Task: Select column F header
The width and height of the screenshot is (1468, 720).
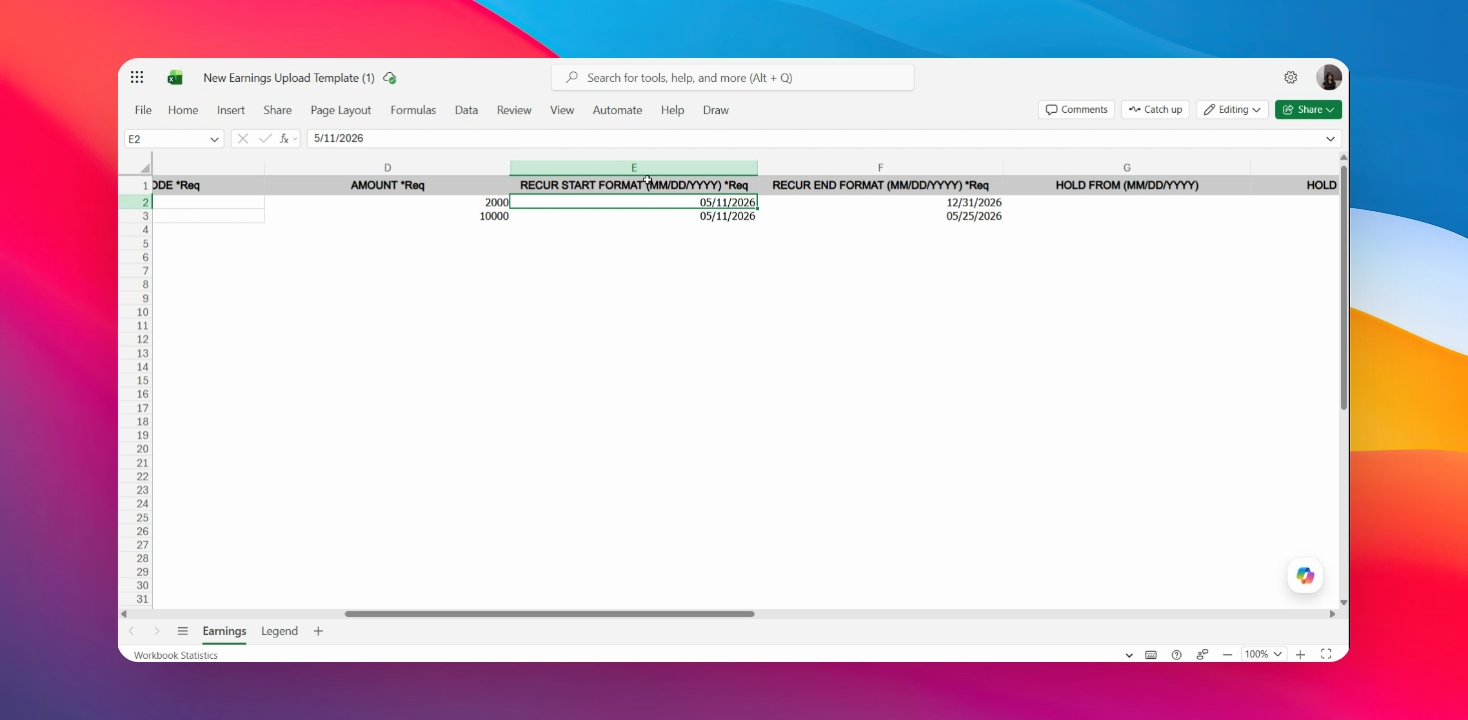Action: [880, 168]
